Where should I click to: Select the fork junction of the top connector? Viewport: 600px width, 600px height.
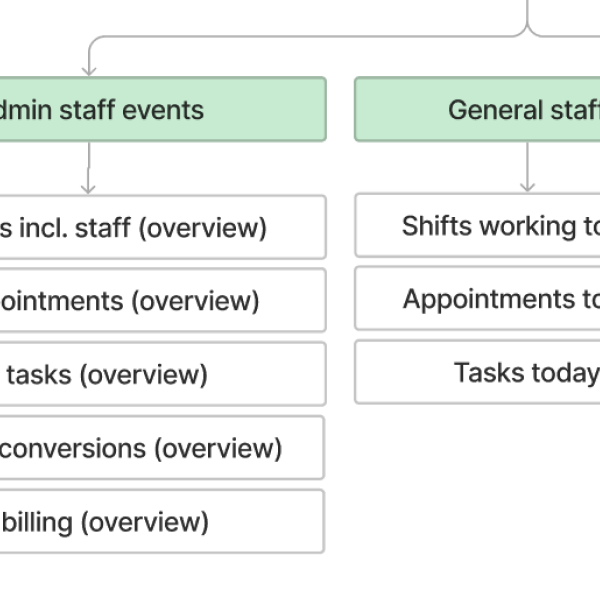[x=527, y=29]
